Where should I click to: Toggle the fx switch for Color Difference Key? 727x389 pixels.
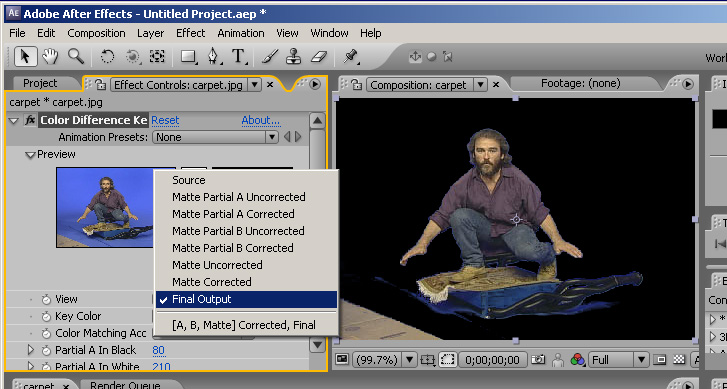pyautogui.click(x=30, y=120)
